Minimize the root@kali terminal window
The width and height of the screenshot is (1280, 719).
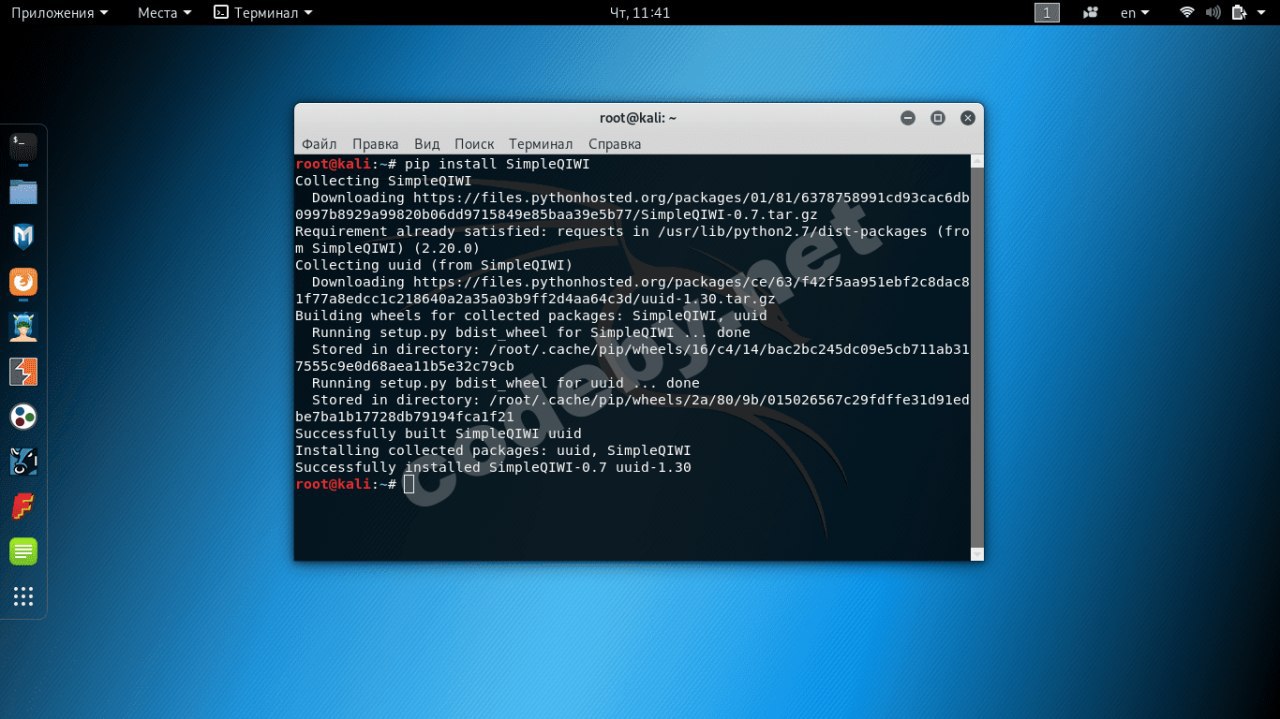(908, 118)
